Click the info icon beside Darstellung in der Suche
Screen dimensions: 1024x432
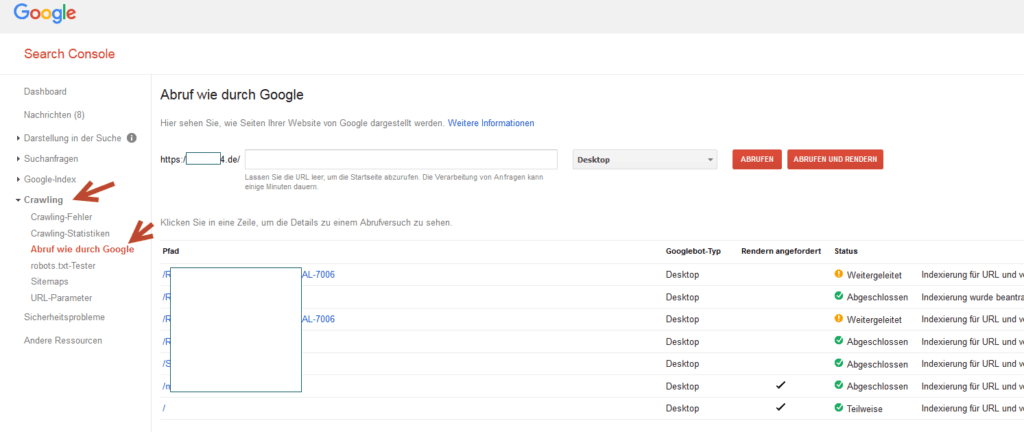(131, 138)
